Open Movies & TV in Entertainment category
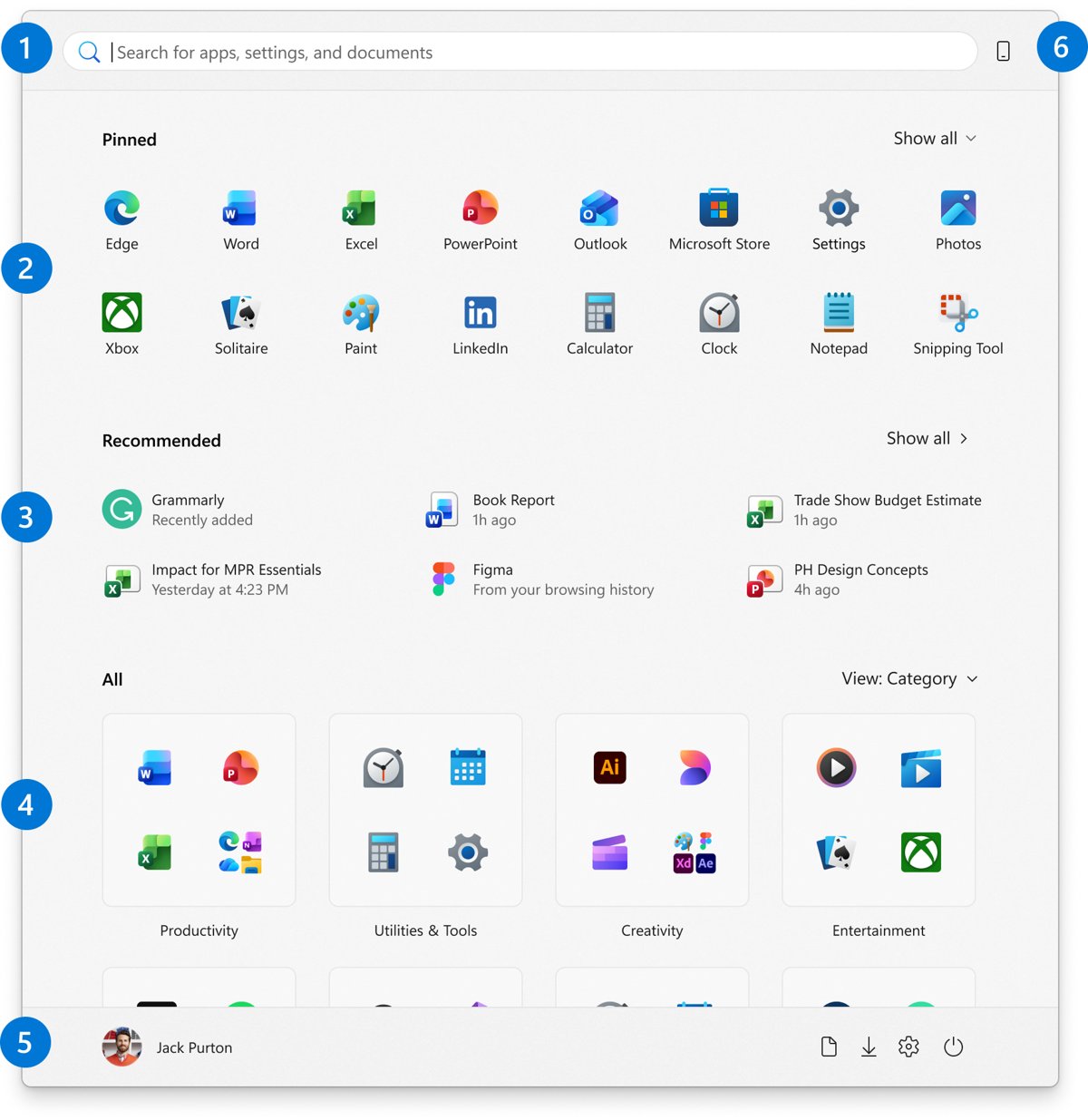This screenshot has width=1088, height=1120. click(x=921, y=768)
